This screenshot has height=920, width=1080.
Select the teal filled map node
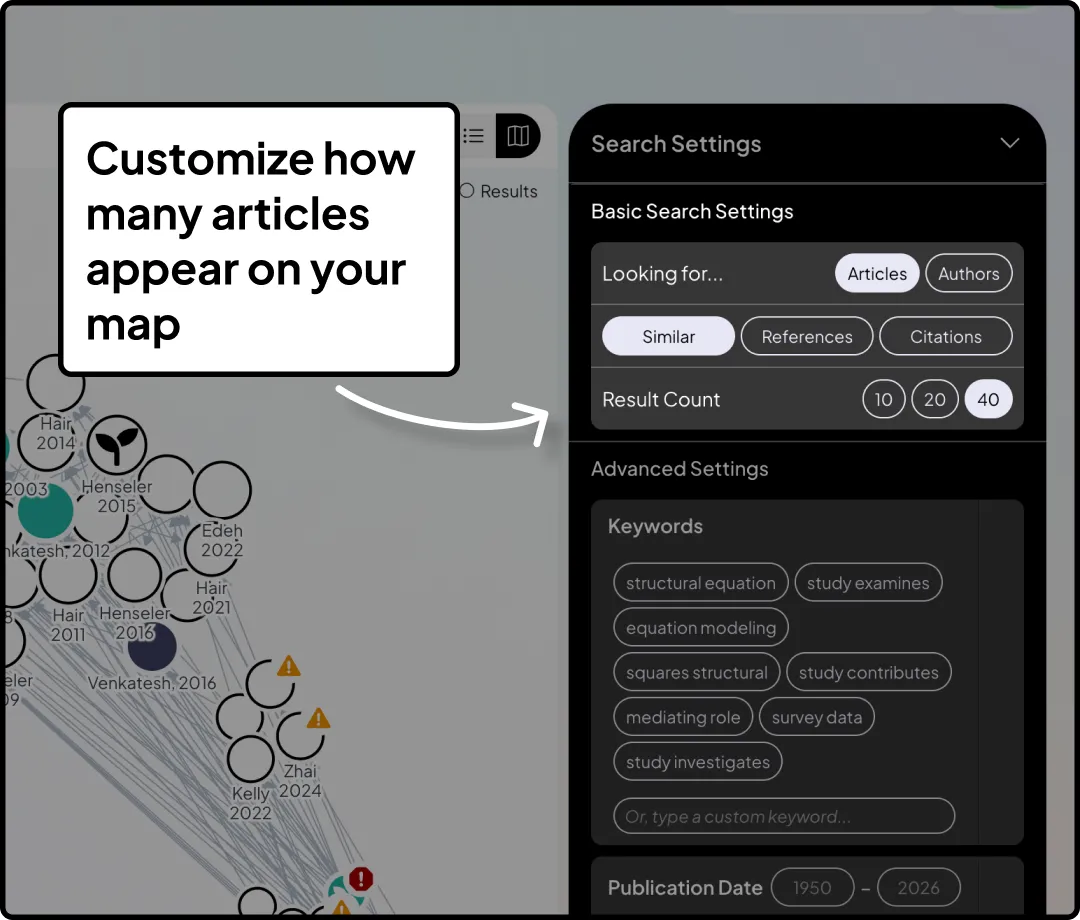45,510
